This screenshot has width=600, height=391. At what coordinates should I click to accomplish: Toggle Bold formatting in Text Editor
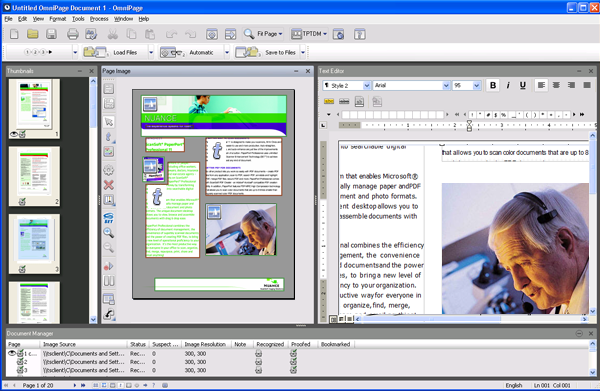click(x=493, y=85)
